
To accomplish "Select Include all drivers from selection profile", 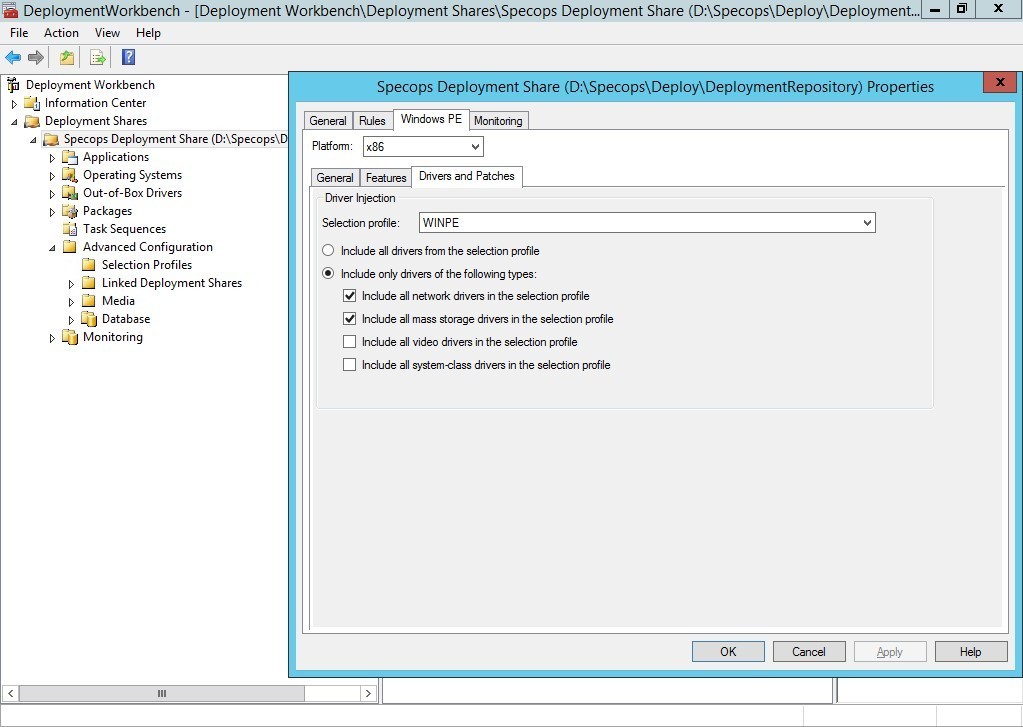I will [x=328, y=251].
